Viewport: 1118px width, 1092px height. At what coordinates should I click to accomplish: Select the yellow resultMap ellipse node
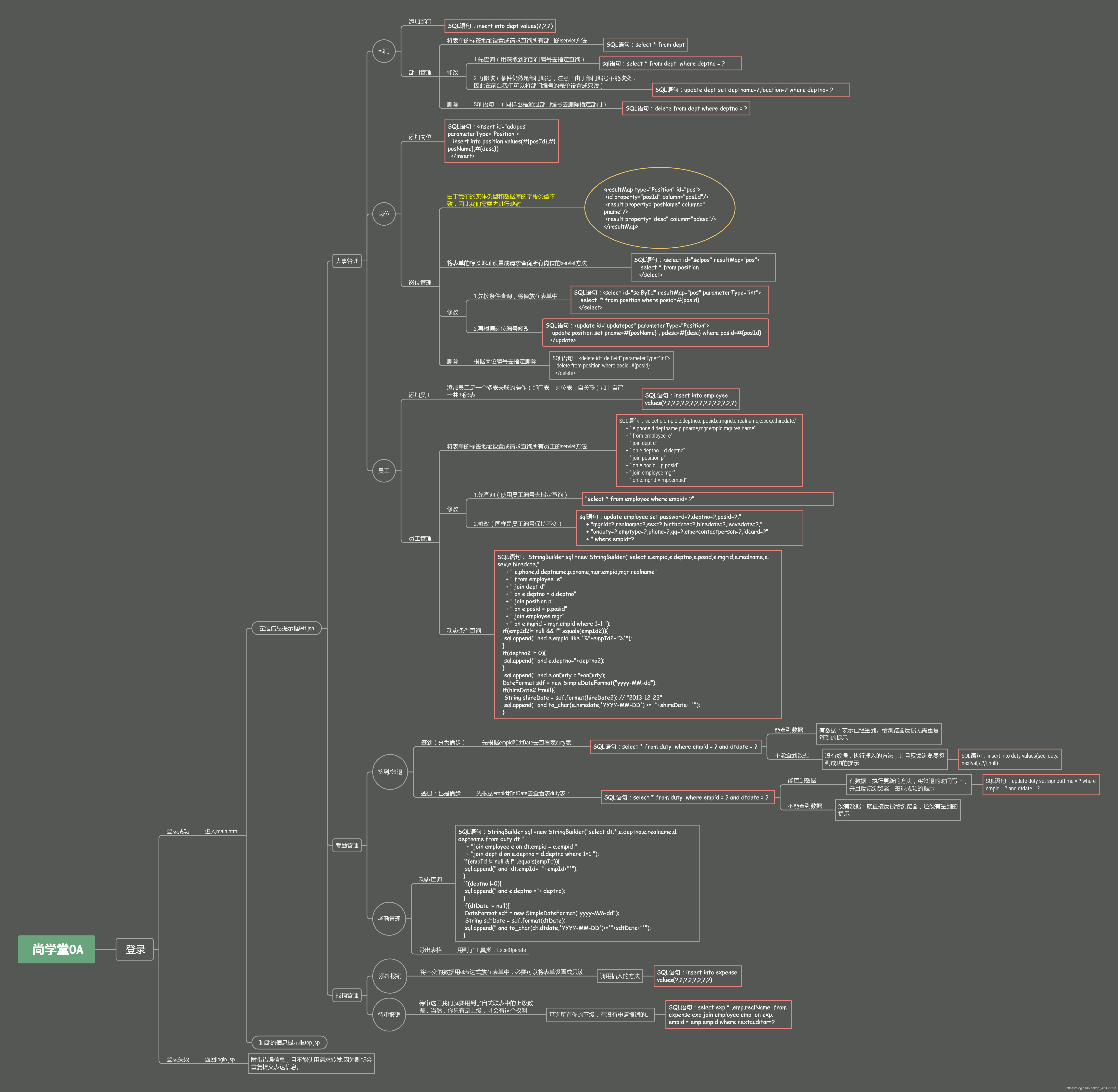[660, 208]
